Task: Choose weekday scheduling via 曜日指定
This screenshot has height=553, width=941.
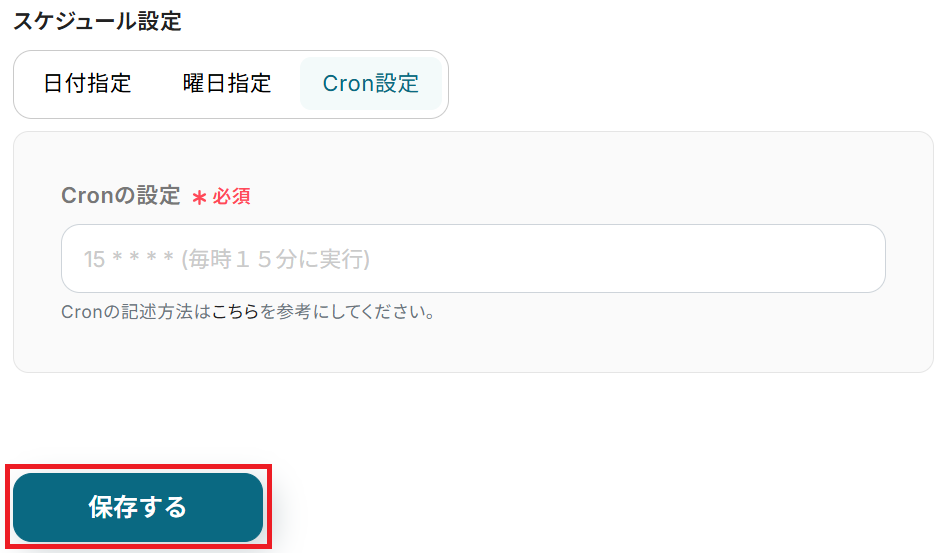Action: coord(227,83)
